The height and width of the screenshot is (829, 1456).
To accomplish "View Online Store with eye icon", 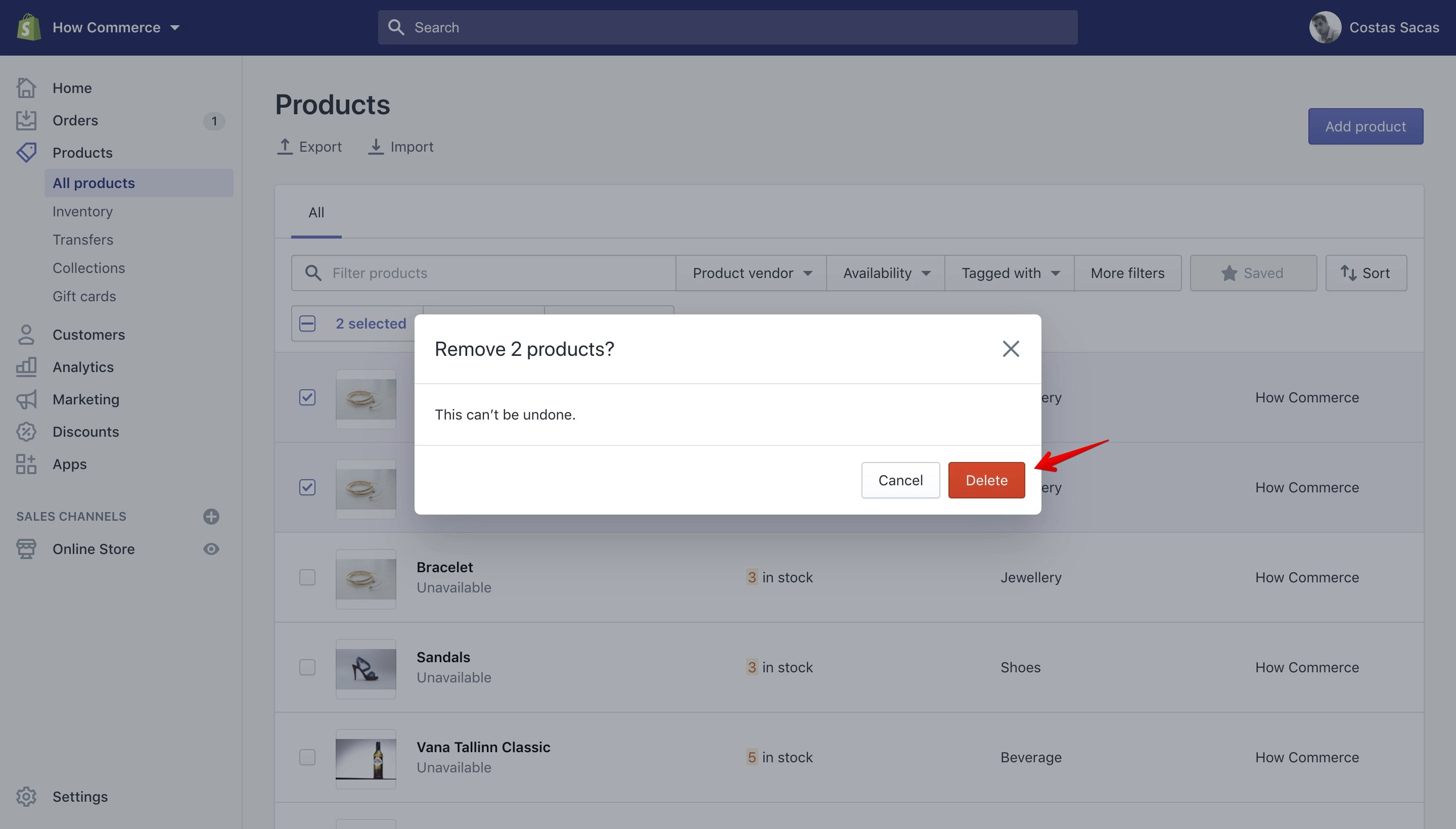I will 211,549.
